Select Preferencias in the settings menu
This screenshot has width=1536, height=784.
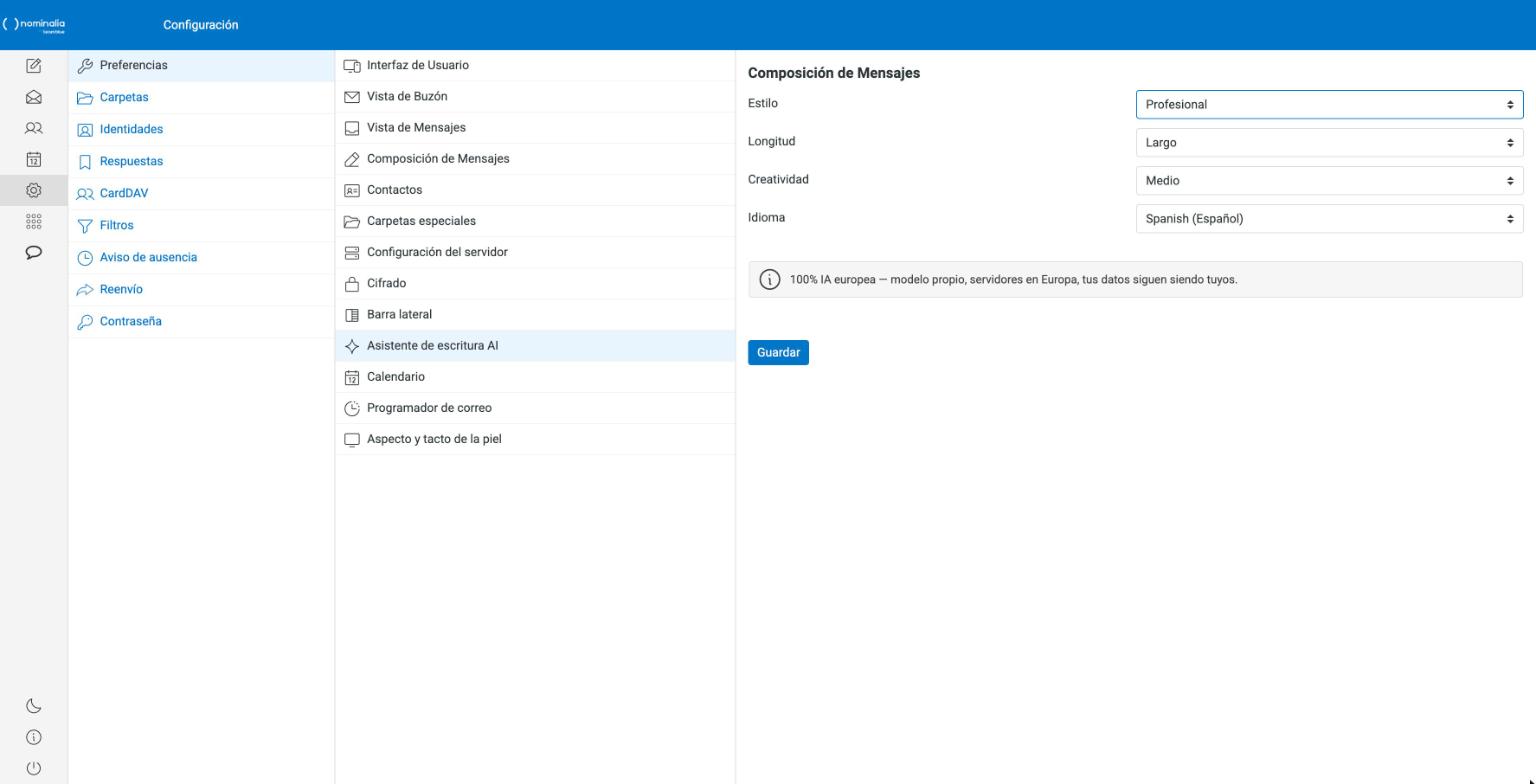(x=201, y=65)
